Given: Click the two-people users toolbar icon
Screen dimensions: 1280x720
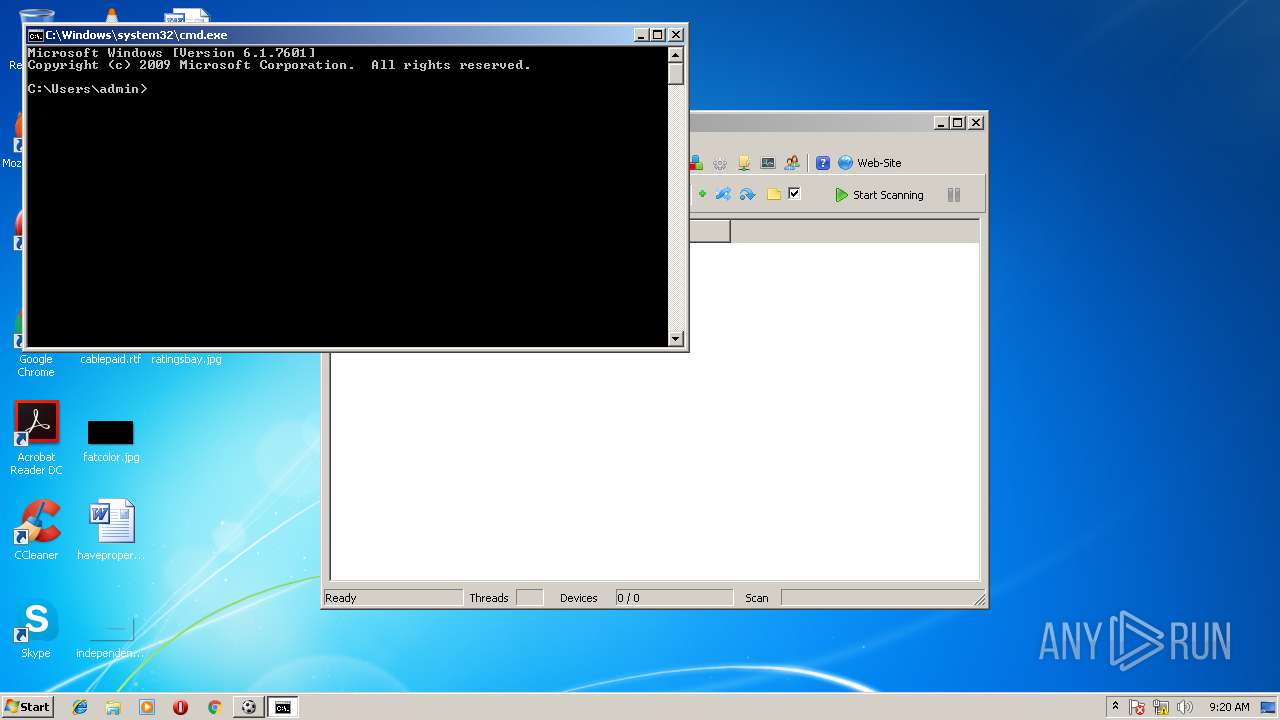Looking at the screenshot, I should 792,163.
